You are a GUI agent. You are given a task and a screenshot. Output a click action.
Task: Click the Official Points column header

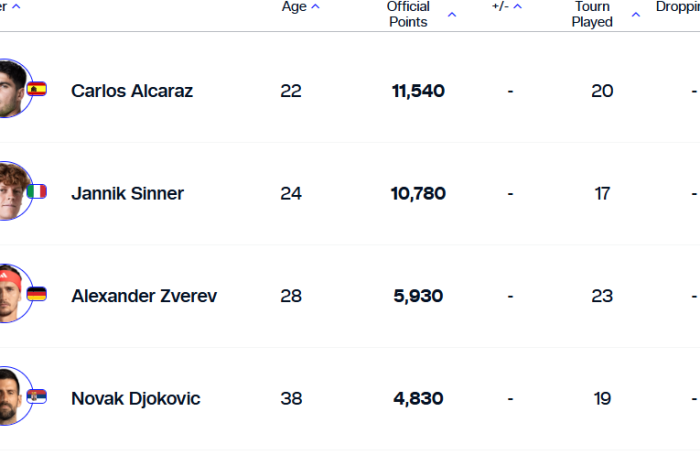click(408, 14)
